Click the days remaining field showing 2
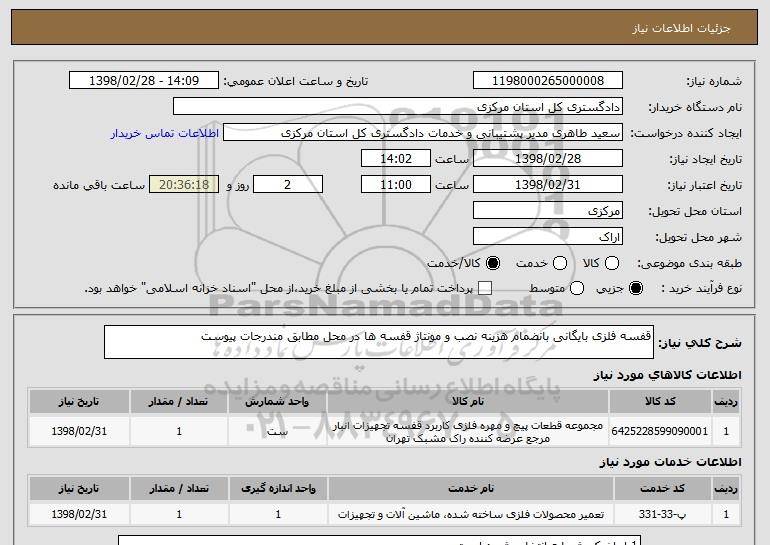Screen dimensions: 770x545 tap(288, 185)
